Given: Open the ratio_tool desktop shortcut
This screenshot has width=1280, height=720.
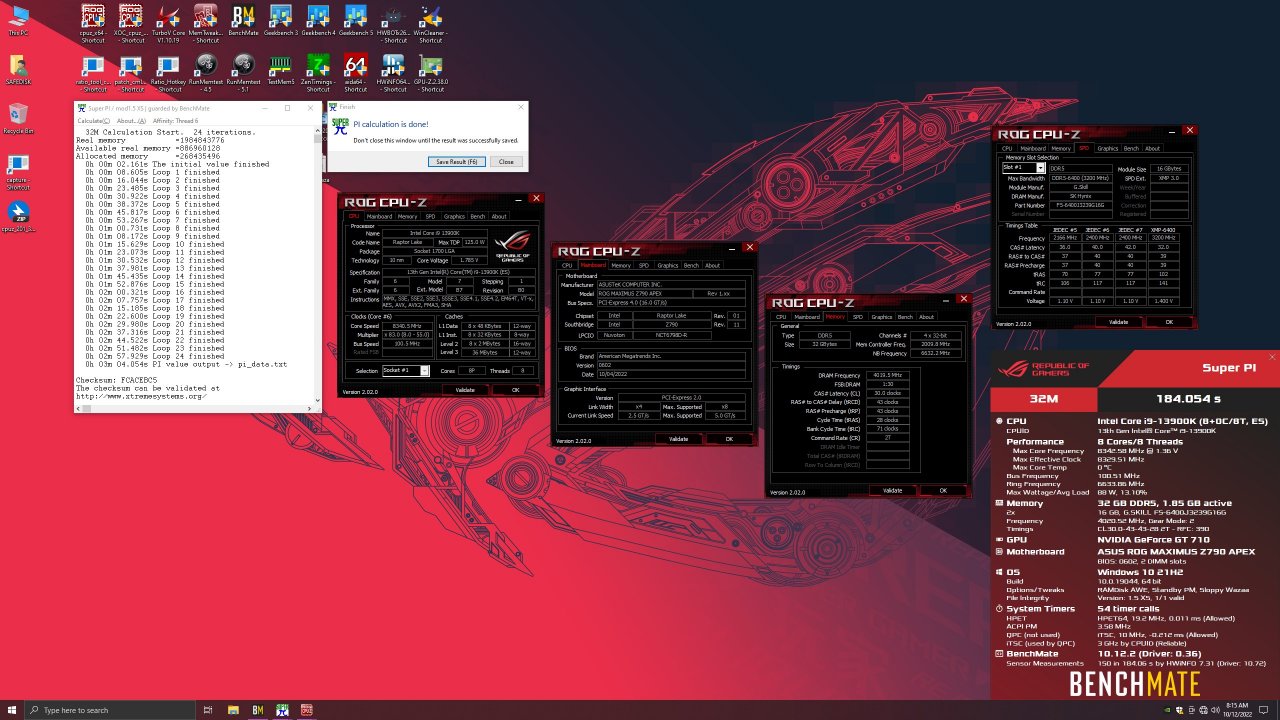Looking at the screenshot, I should tap(93, 73).
